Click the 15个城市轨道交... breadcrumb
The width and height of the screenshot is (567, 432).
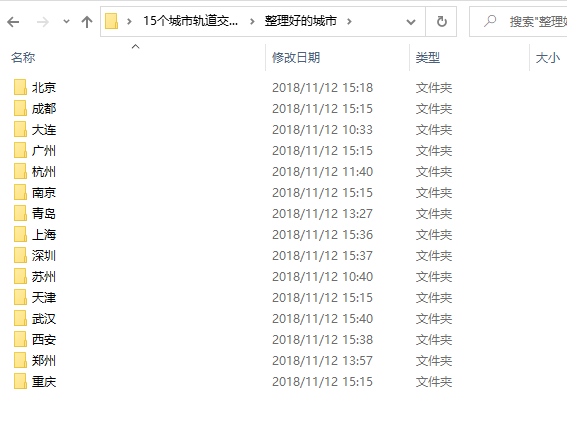[190, 21]
